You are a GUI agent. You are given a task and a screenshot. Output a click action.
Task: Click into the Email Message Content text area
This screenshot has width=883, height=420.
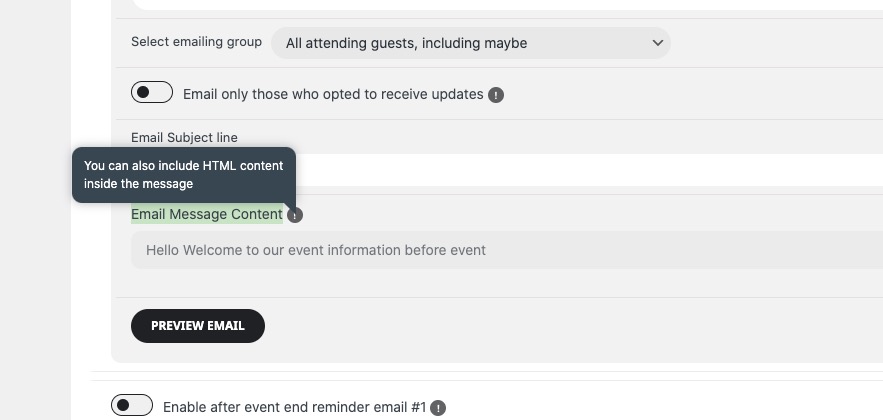[507, 250]
